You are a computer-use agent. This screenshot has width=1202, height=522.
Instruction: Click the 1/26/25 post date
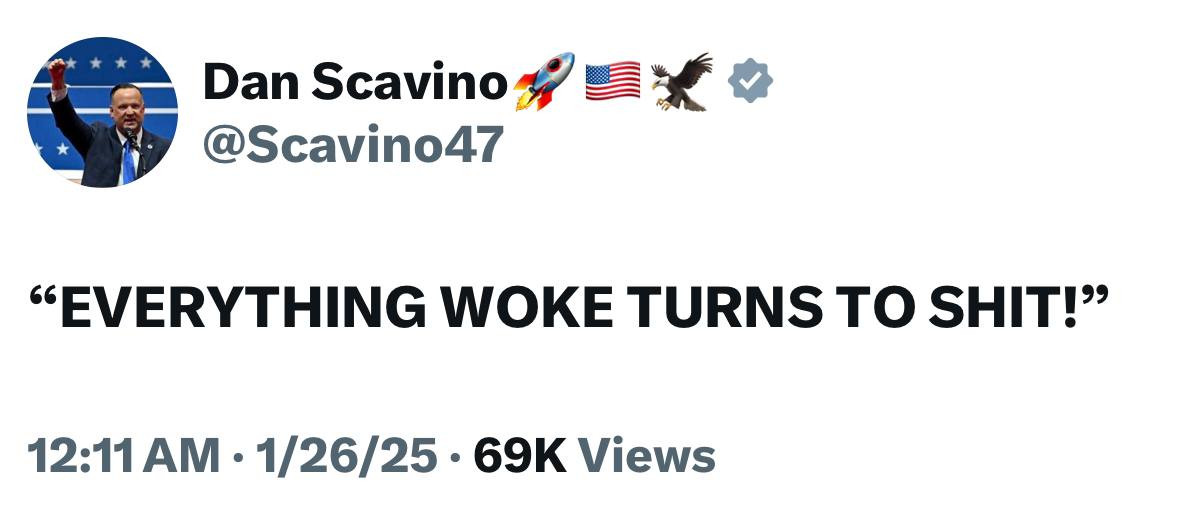click(x=346, y=456)
